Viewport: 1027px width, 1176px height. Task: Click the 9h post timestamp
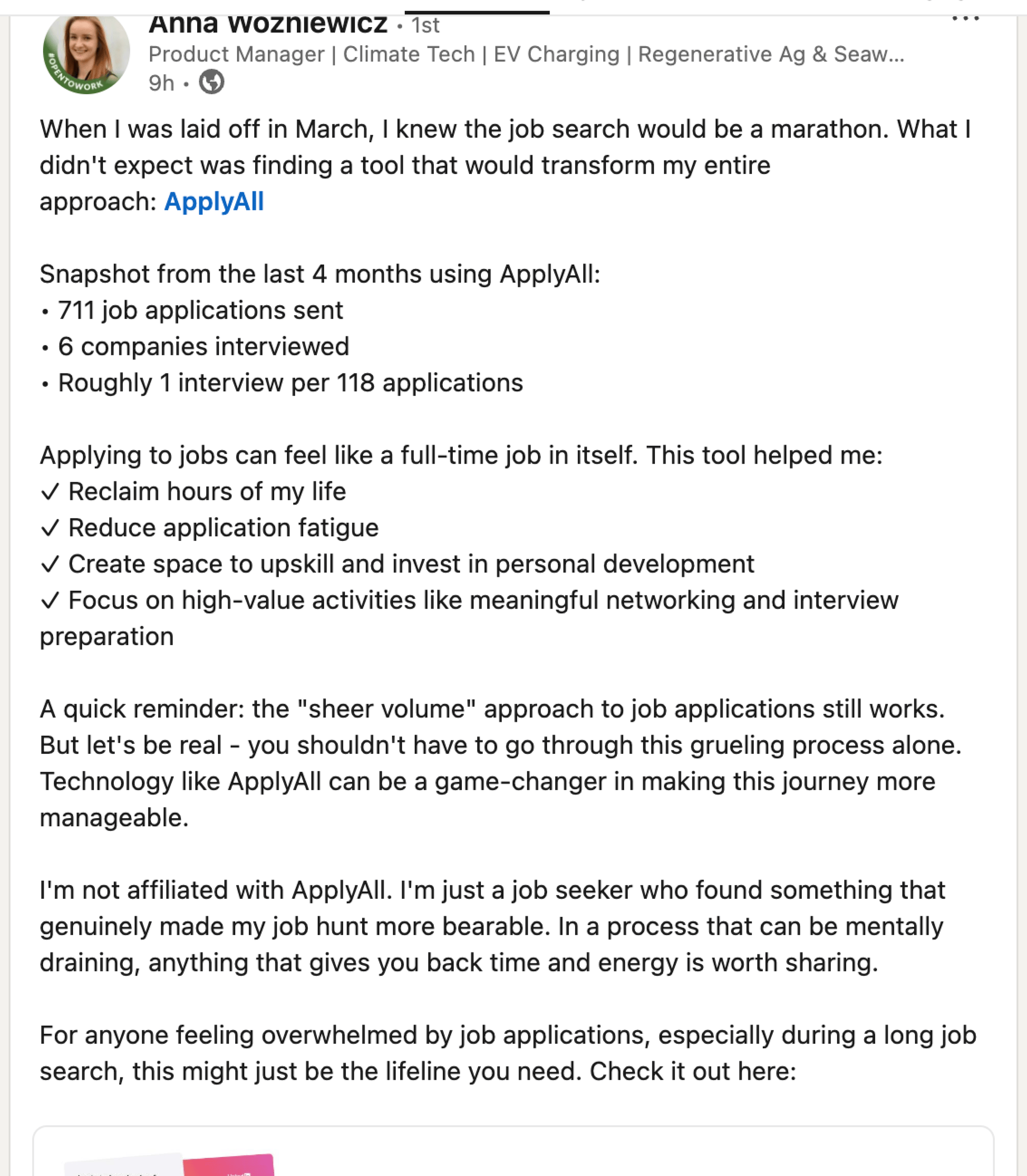[x=161, y=83]
